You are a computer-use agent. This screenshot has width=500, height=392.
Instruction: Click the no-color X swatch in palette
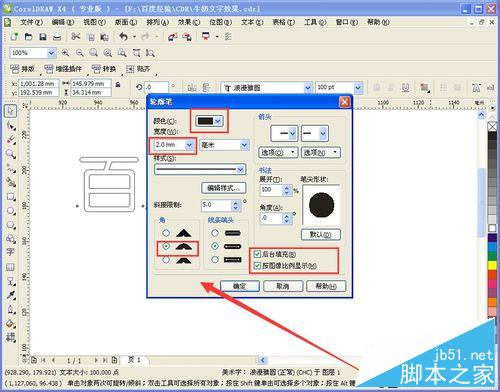[x=492, y=126]
